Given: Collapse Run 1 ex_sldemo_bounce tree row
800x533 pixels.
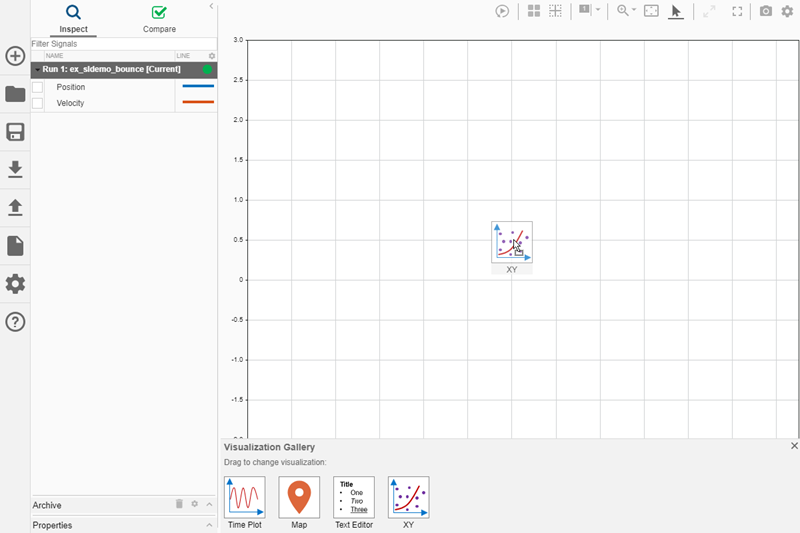Looking at the screenshot, I should click(37, 69).
